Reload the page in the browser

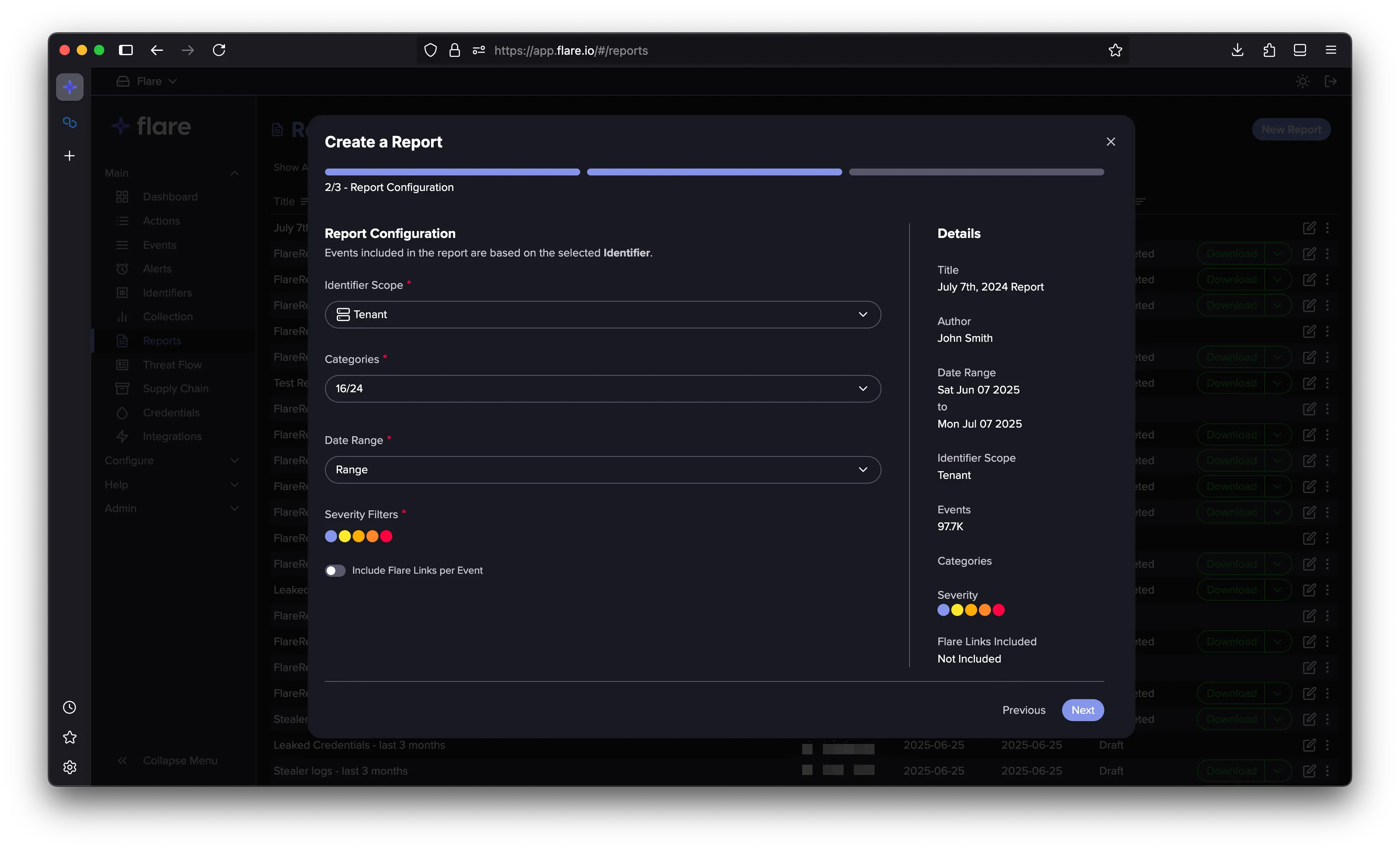click(219, 50)
